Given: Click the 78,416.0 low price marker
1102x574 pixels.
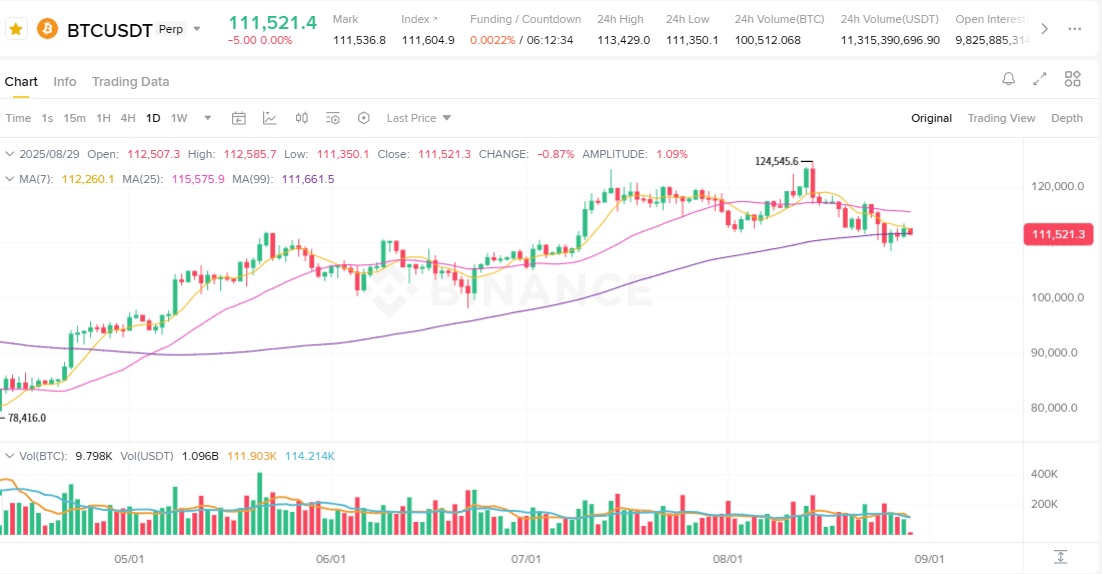Looking at the screenshot, I should 27,418.
